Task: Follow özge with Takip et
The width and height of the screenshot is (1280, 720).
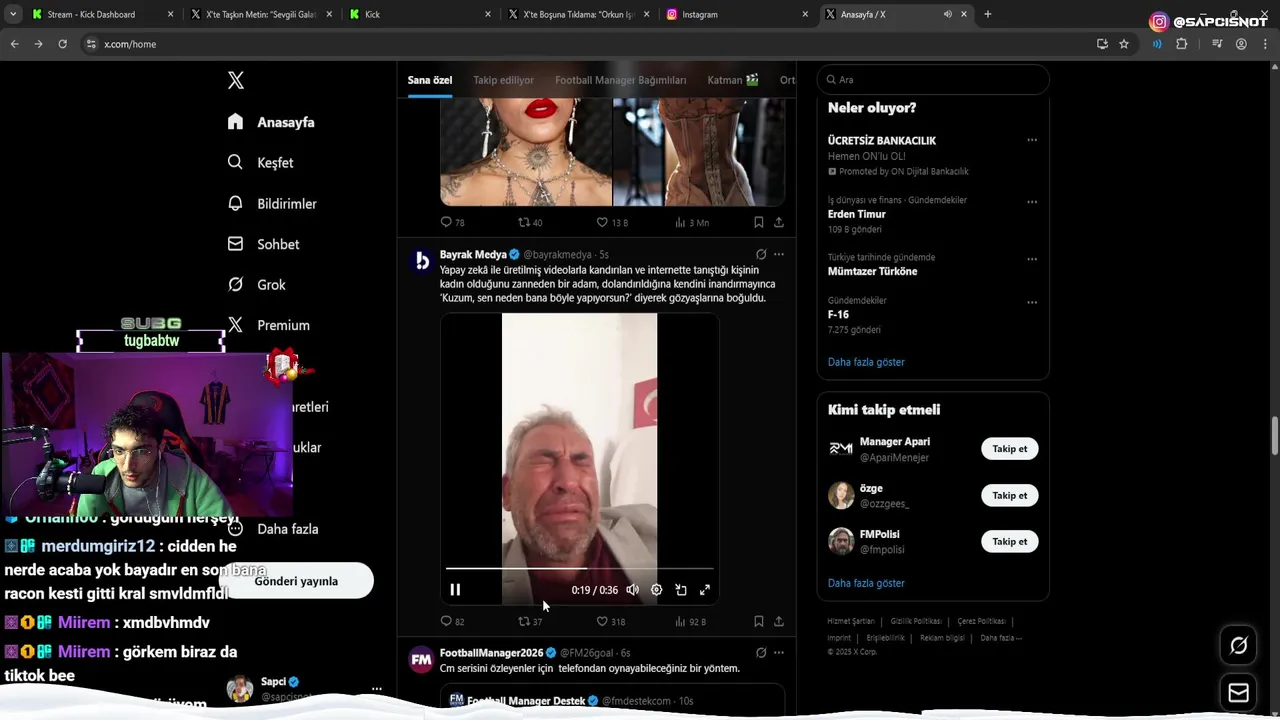Action: [1010, 495]
